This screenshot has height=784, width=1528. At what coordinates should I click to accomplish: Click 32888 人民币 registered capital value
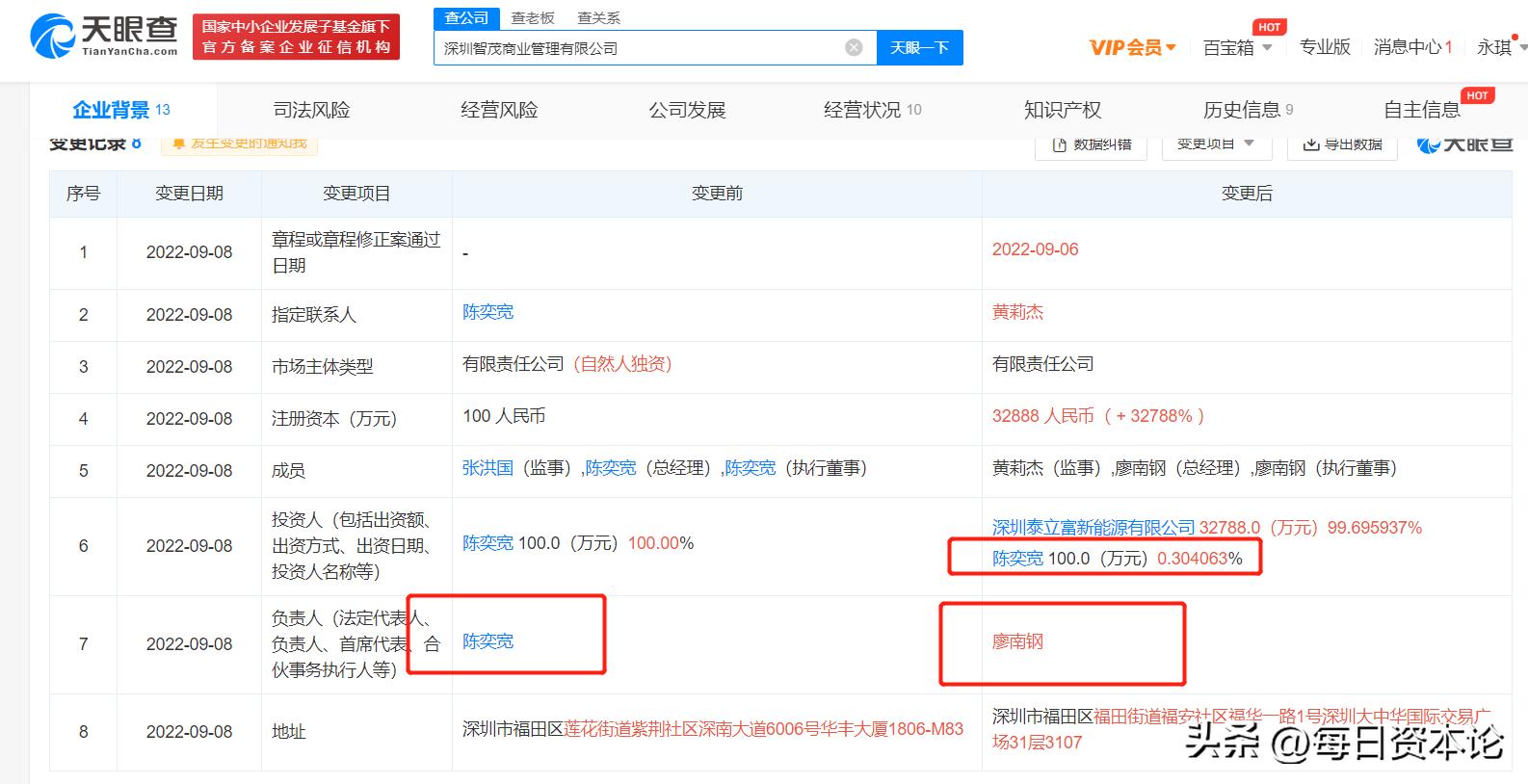tap(1043, 416)
